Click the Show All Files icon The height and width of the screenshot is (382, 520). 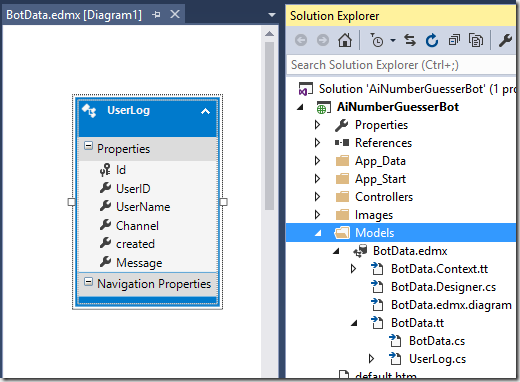coord(476,40)
